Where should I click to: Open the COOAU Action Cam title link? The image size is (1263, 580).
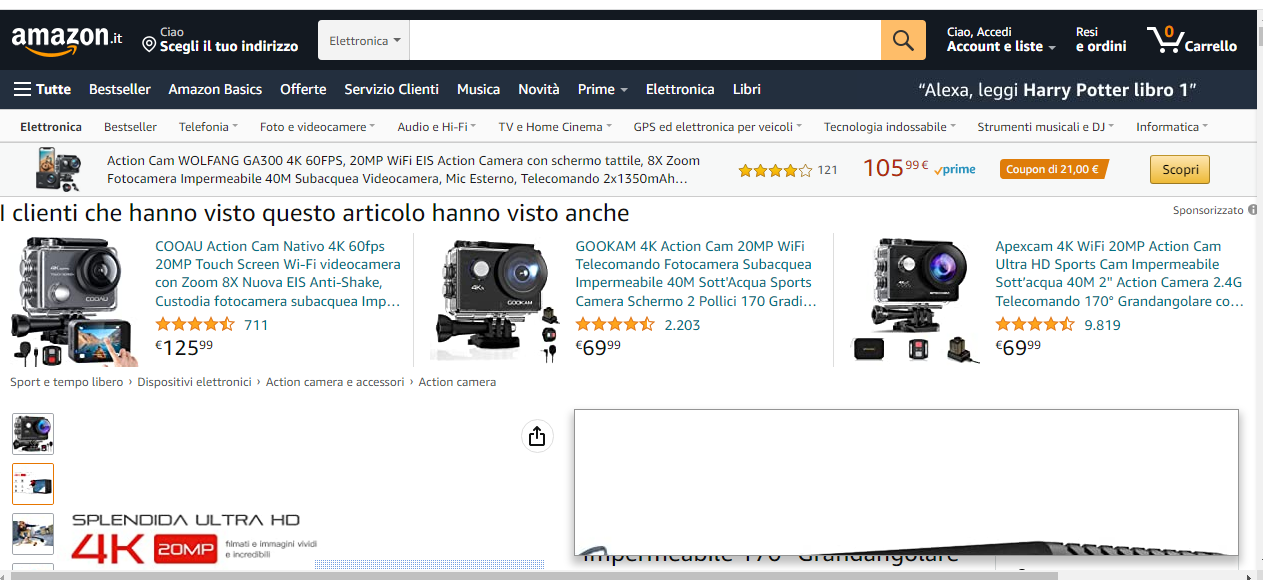[279, 273]
